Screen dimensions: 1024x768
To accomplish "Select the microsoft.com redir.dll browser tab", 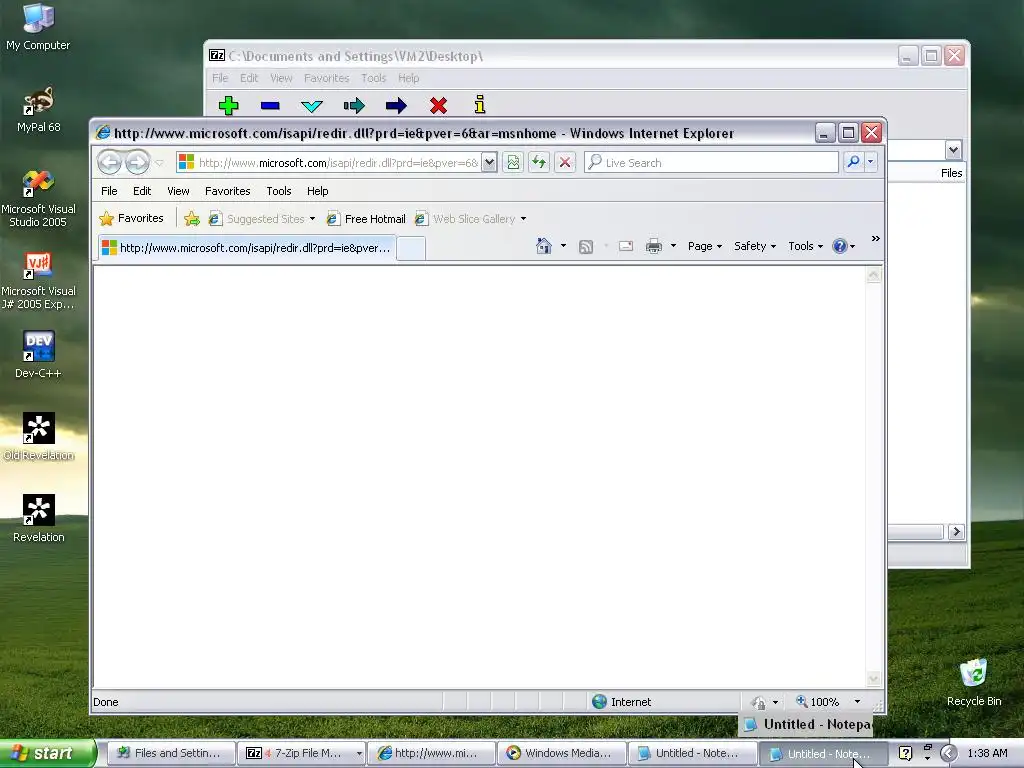I will point(247,248).
